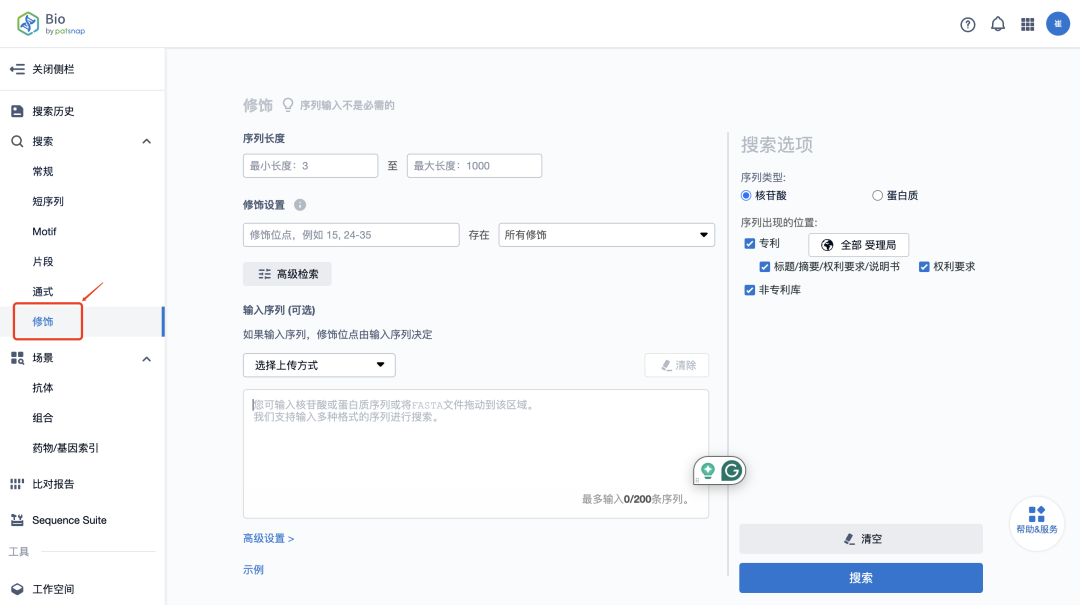The height and width of the screenshot is (605, 1080).
Task: Open the 示例 link
Action: pos(253,570)
